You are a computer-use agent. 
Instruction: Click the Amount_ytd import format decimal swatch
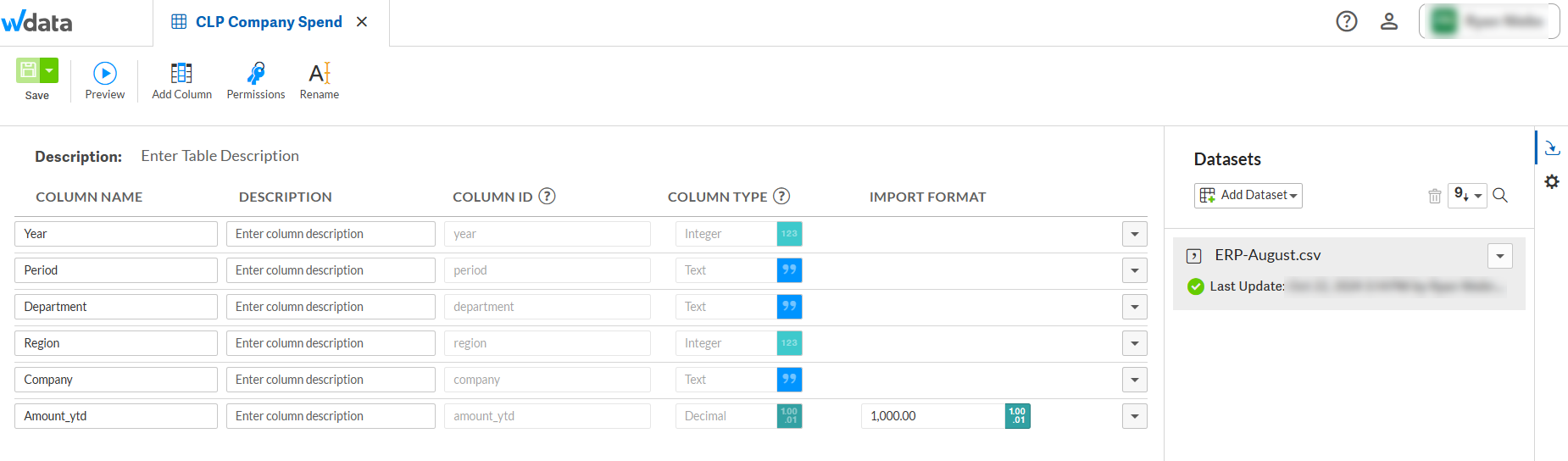click(1017, 416)
